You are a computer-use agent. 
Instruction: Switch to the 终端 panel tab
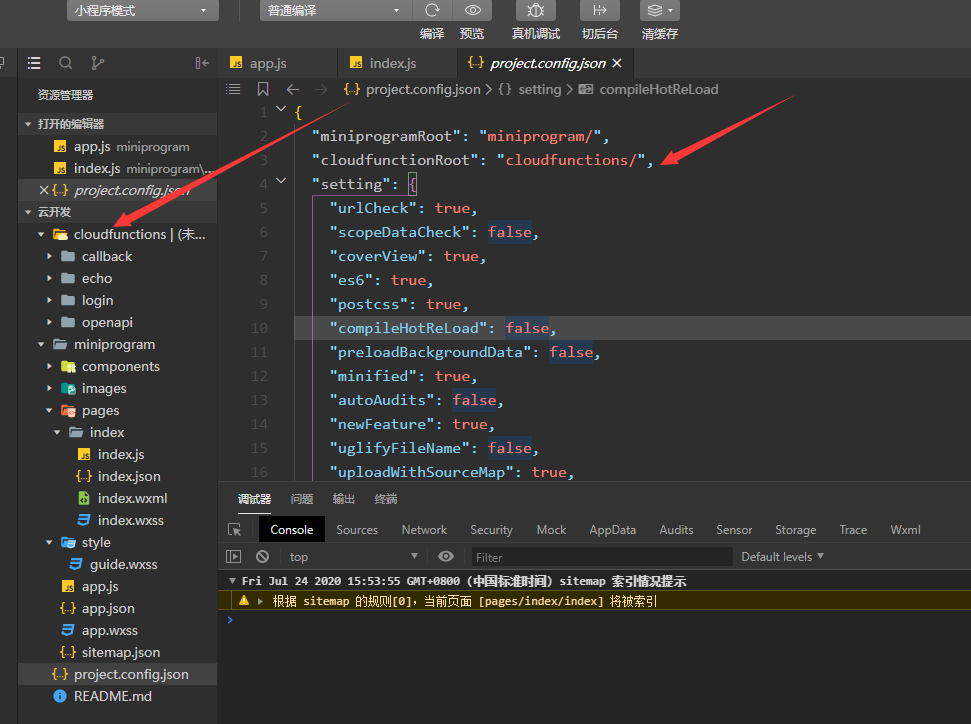(386, 499)
